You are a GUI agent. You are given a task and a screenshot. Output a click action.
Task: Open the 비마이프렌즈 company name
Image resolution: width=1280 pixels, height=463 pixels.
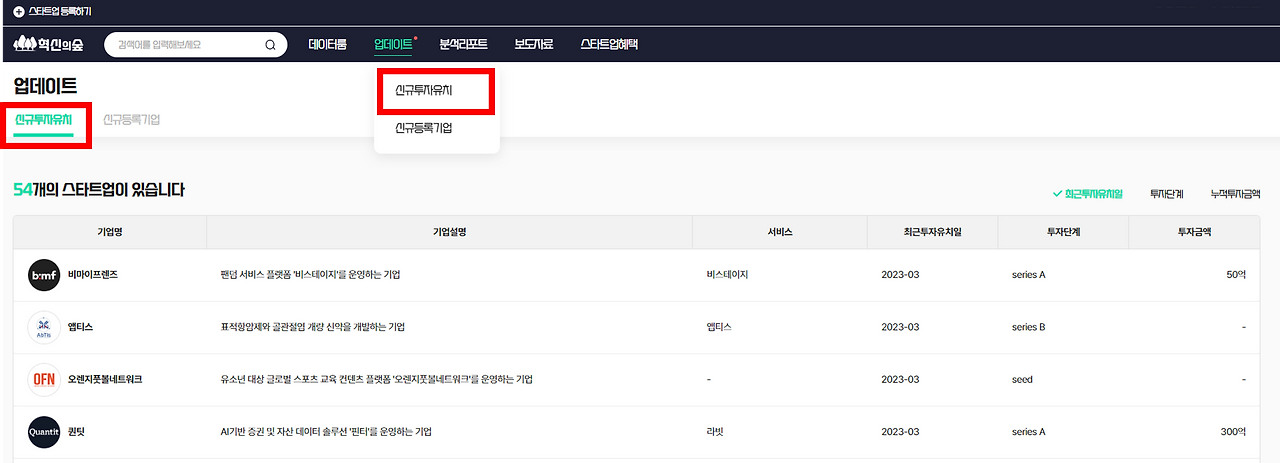click(x=94, y=274)
